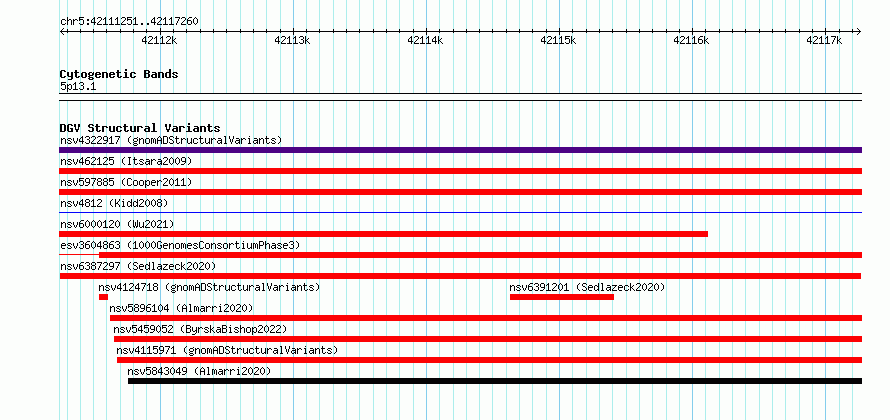The height and width of the screenshot is (420, 890).
Task: Click the thin blue nsv4812 line
Action: click(460, 212)
